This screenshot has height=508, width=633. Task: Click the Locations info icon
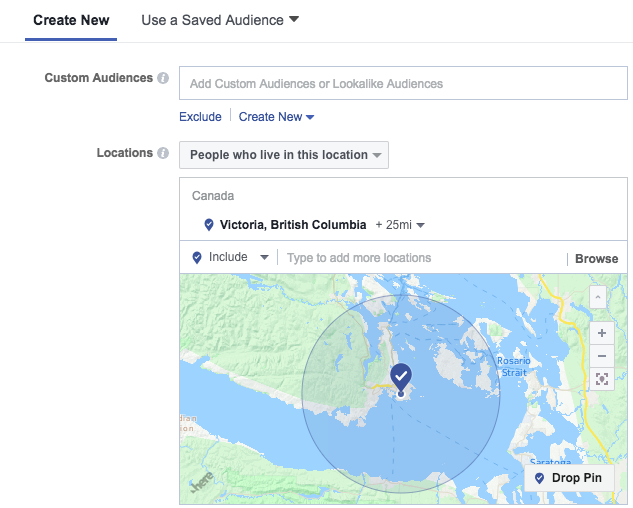[x=163, y=154]
